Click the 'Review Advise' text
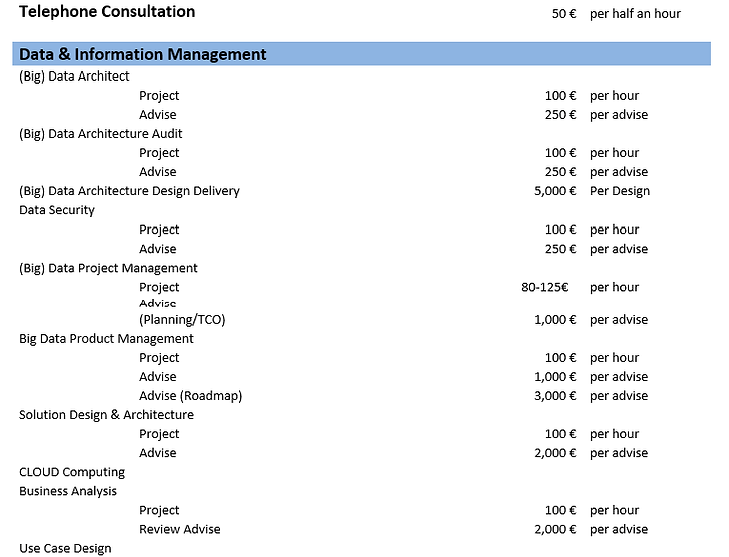The width and height of the screenshot is (729, 557). point(179,530)
